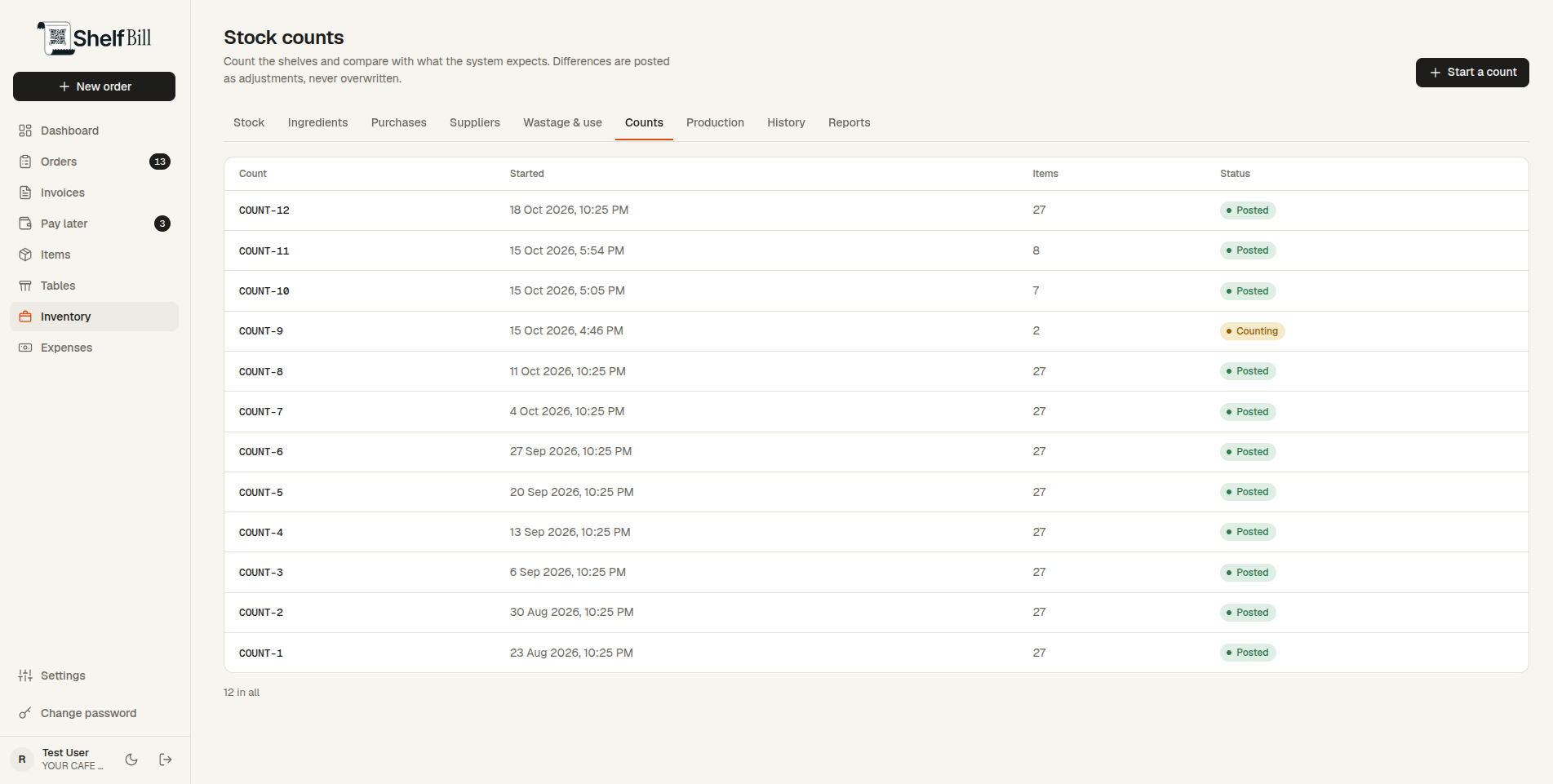This screenshot has height=784, width=1553.
Task: Click the ShelfBill logo icon
Action: [55, 38]
